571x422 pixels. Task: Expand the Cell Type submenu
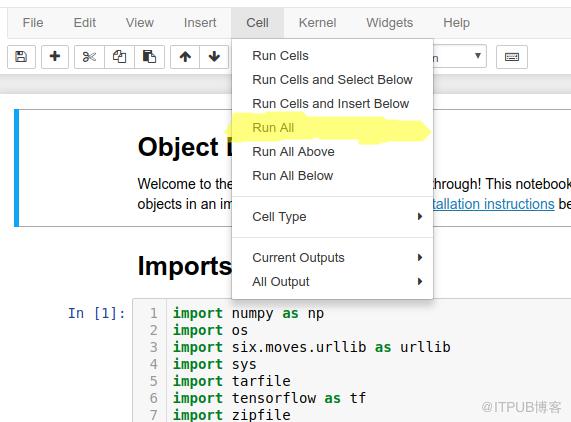[332, 217]
